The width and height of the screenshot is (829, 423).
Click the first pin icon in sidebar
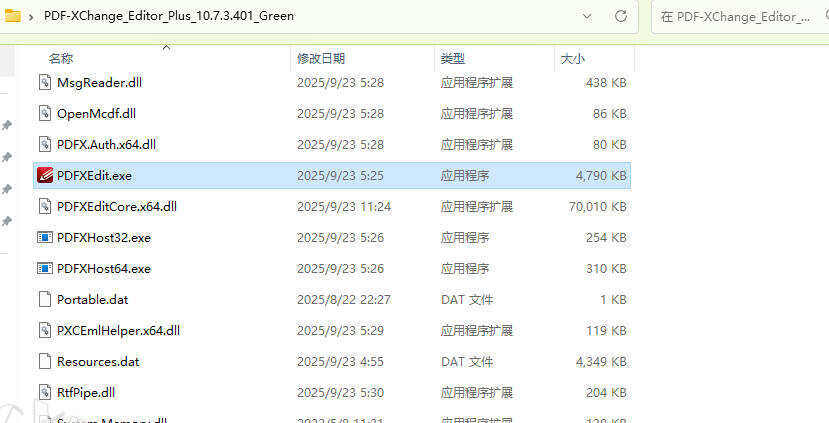tap(7, 126)
